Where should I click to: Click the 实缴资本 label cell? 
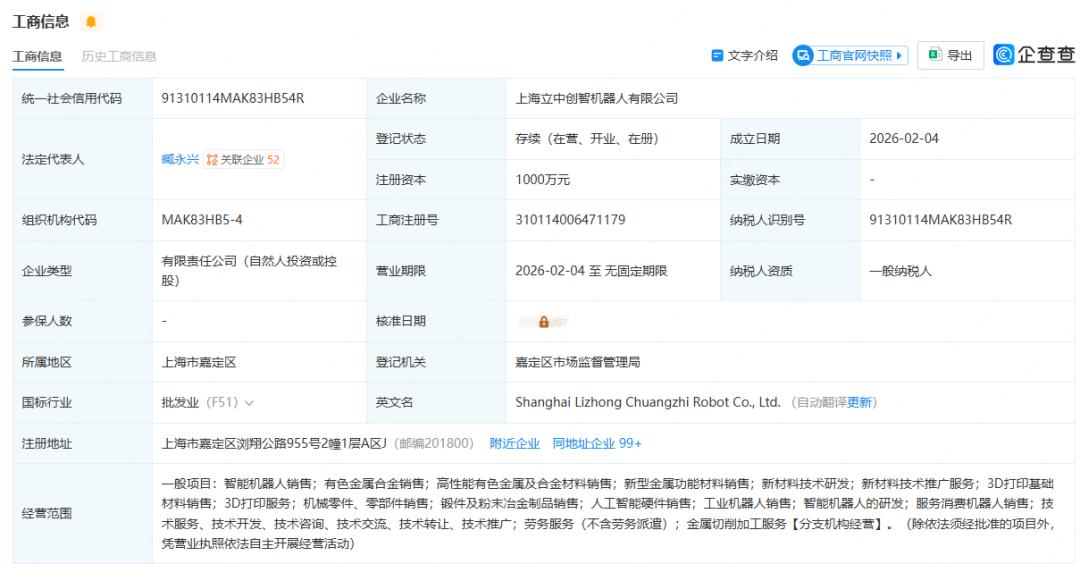(x=790, y=180)
